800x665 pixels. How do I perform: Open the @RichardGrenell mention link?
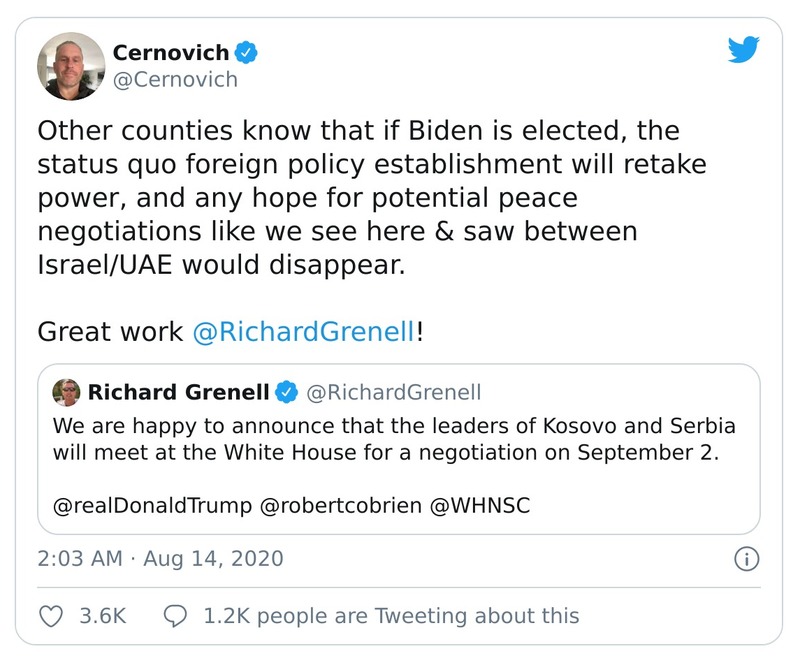pos(303,332)
